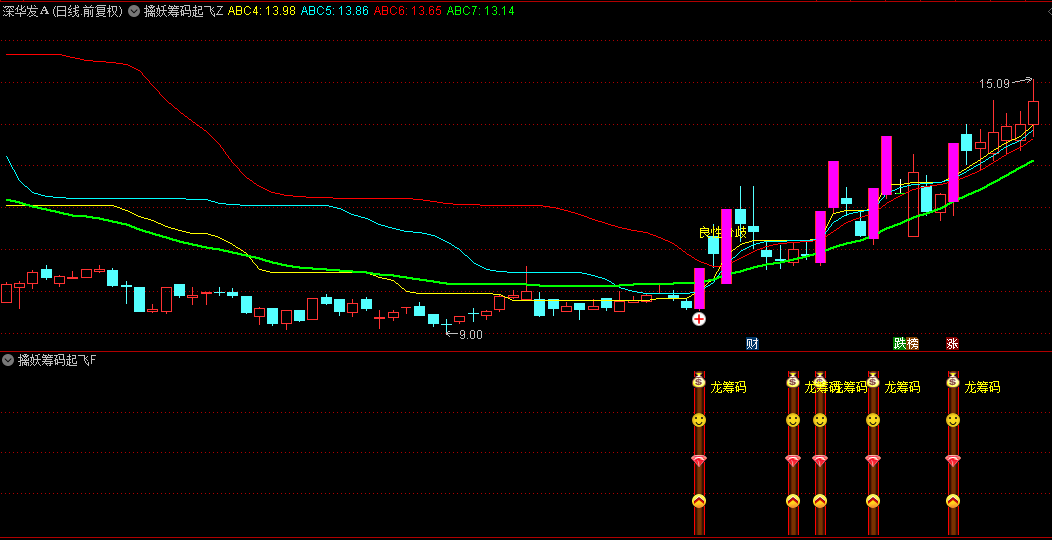Select the 擒妖筹码起飞Z indicator name
Screen dimensions: 1052x540
point(184,11)
